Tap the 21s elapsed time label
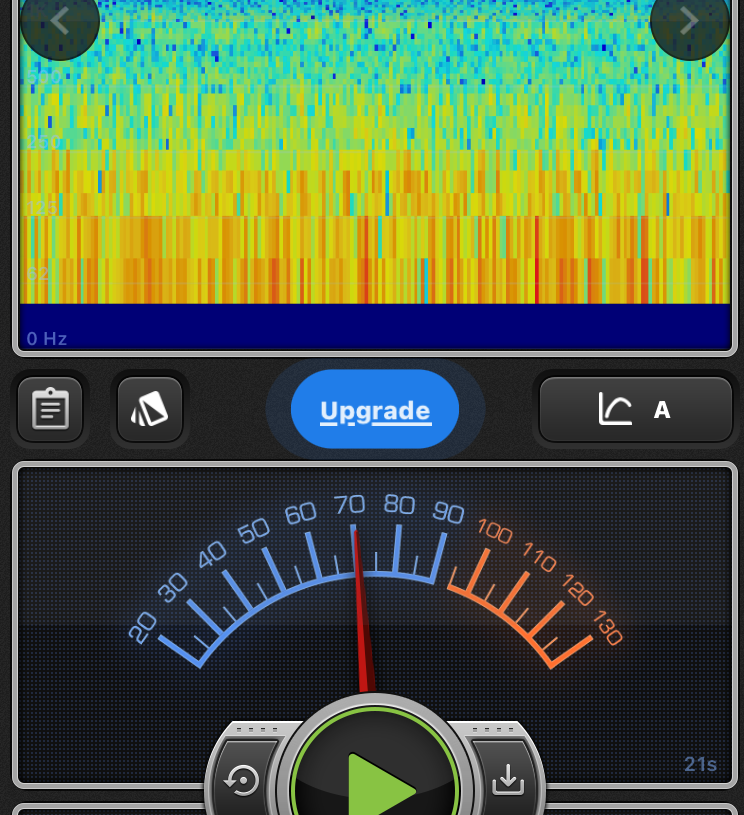 click(x=700, y=765)
